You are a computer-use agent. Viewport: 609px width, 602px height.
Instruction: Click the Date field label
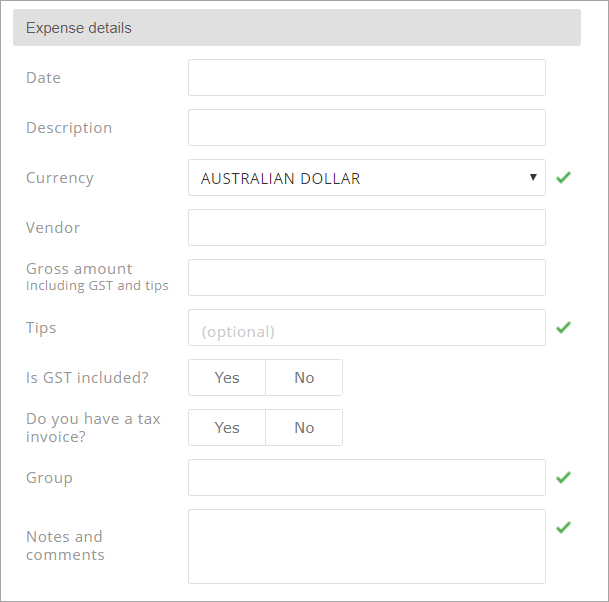(x=44, y=78)
